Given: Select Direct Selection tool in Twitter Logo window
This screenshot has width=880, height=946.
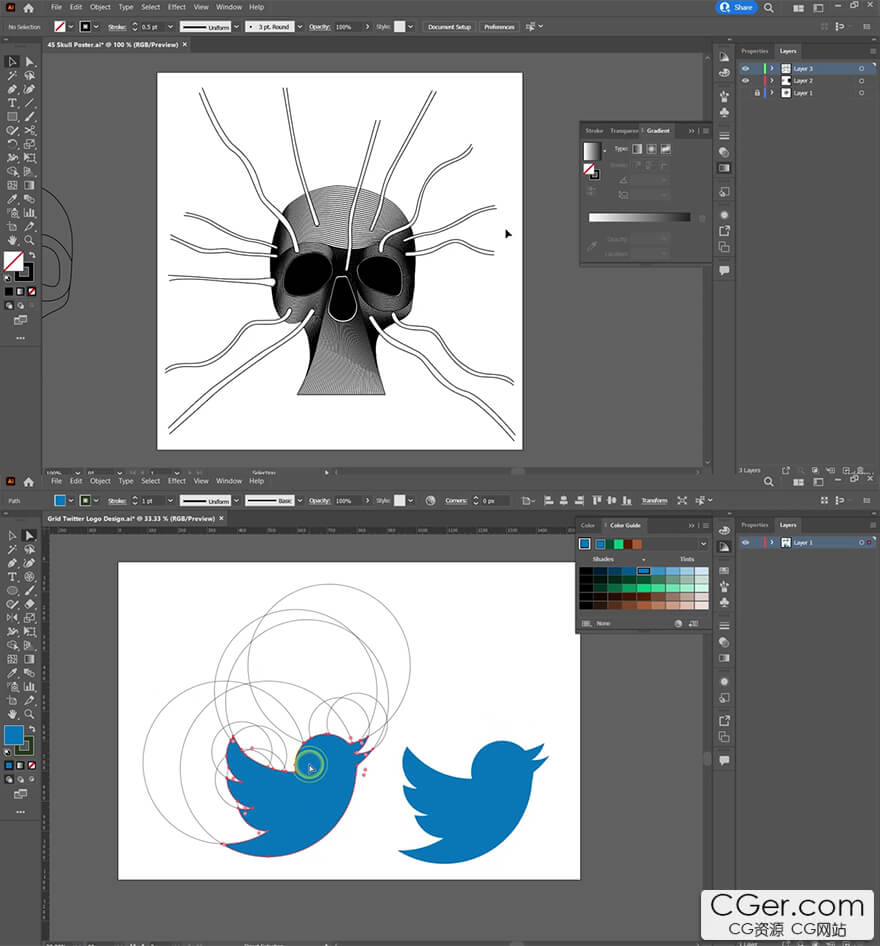Looking at the screenshot, I should click(30, 536).
